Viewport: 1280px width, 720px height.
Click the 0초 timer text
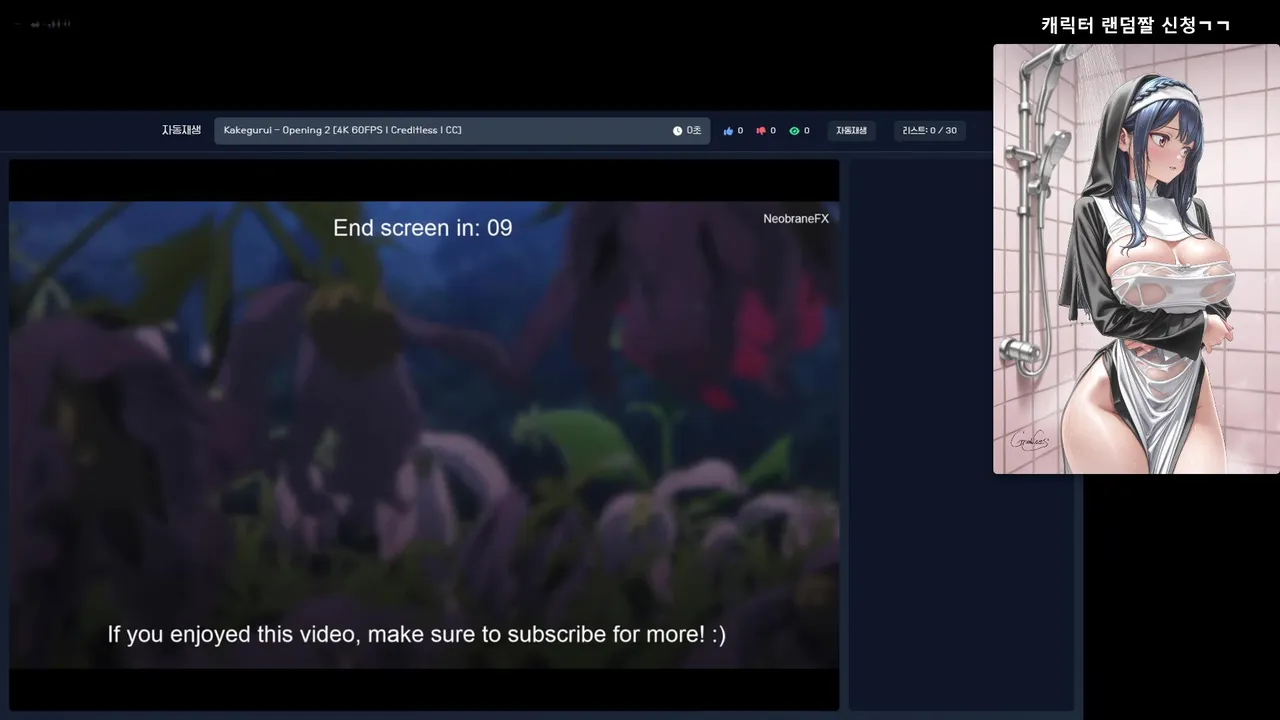tap(694, 131)
